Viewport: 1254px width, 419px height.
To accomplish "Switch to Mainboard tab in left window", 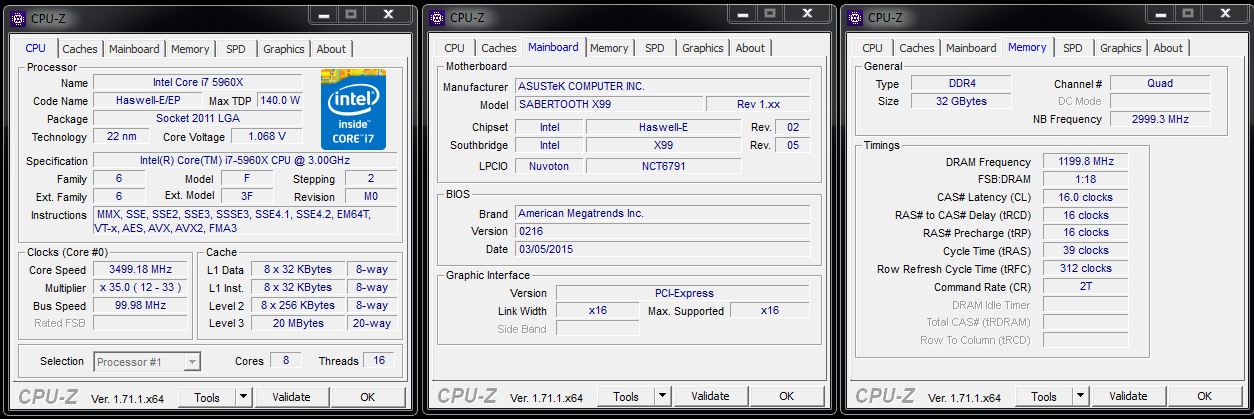I will click(x=134, y=49).
